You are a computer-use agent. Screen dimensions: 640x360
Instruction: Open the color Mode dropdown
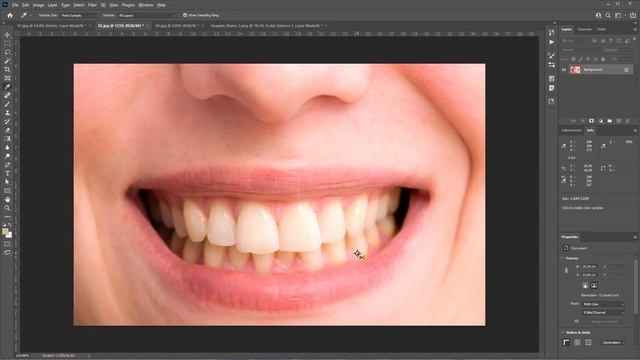[603, 304]
